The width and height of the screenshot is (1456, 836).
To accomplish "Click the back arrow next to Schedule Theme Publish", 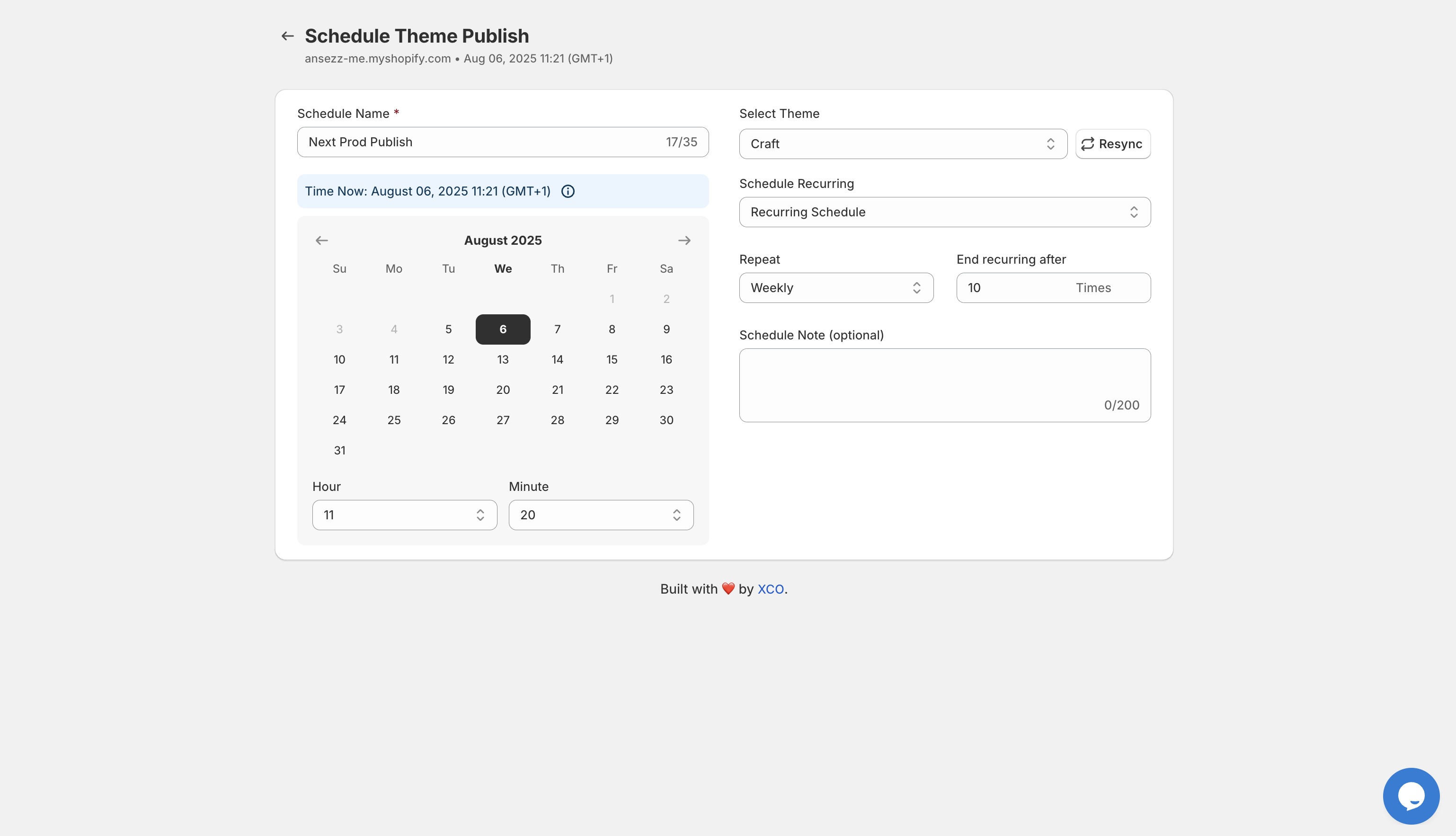I will (287, 35).
